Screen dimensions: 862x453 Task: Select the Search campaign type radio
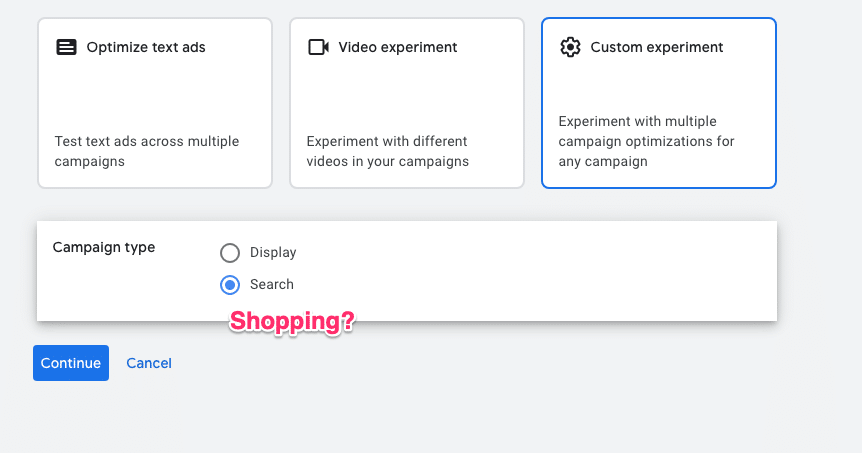[x=230, y=285]
